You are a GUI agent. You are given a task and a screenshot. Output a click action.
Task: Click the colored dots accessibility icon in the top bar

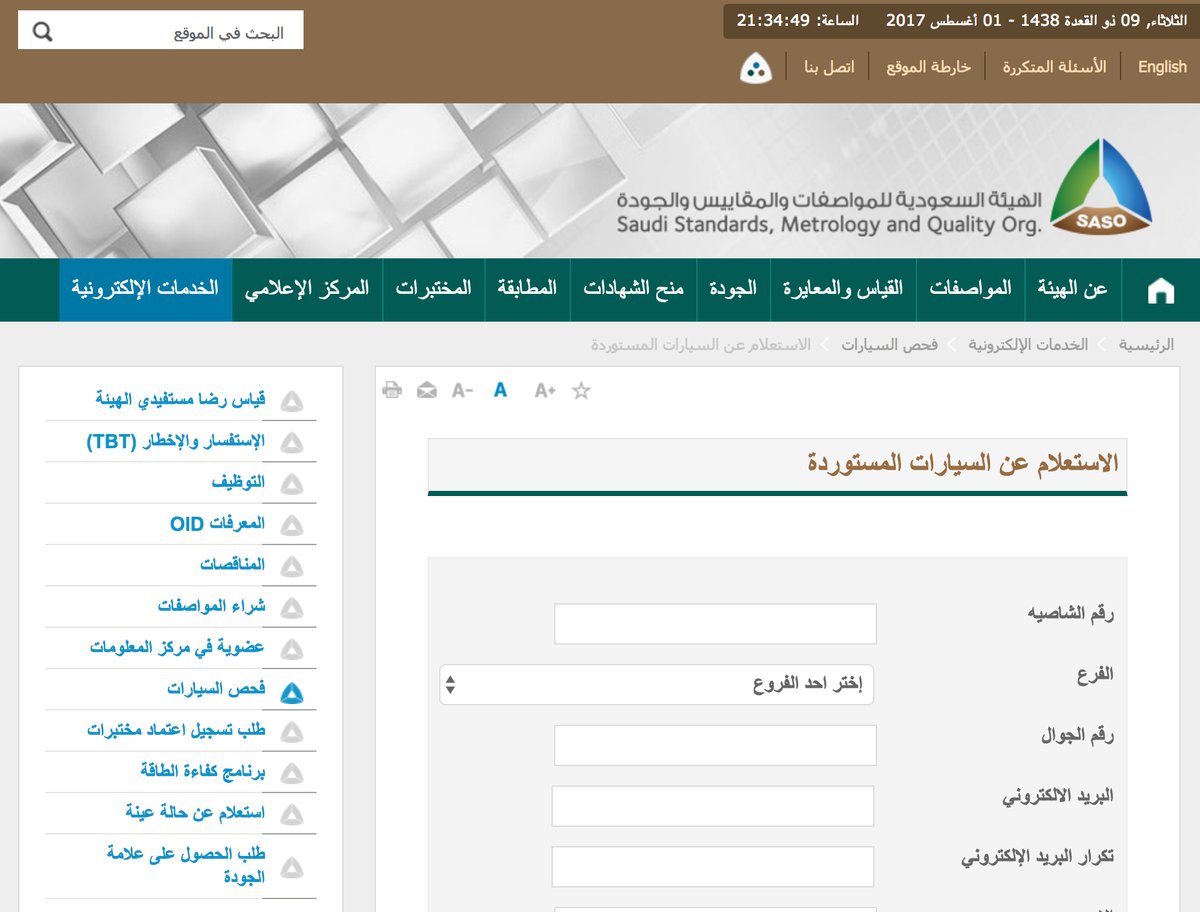point(755,68)
